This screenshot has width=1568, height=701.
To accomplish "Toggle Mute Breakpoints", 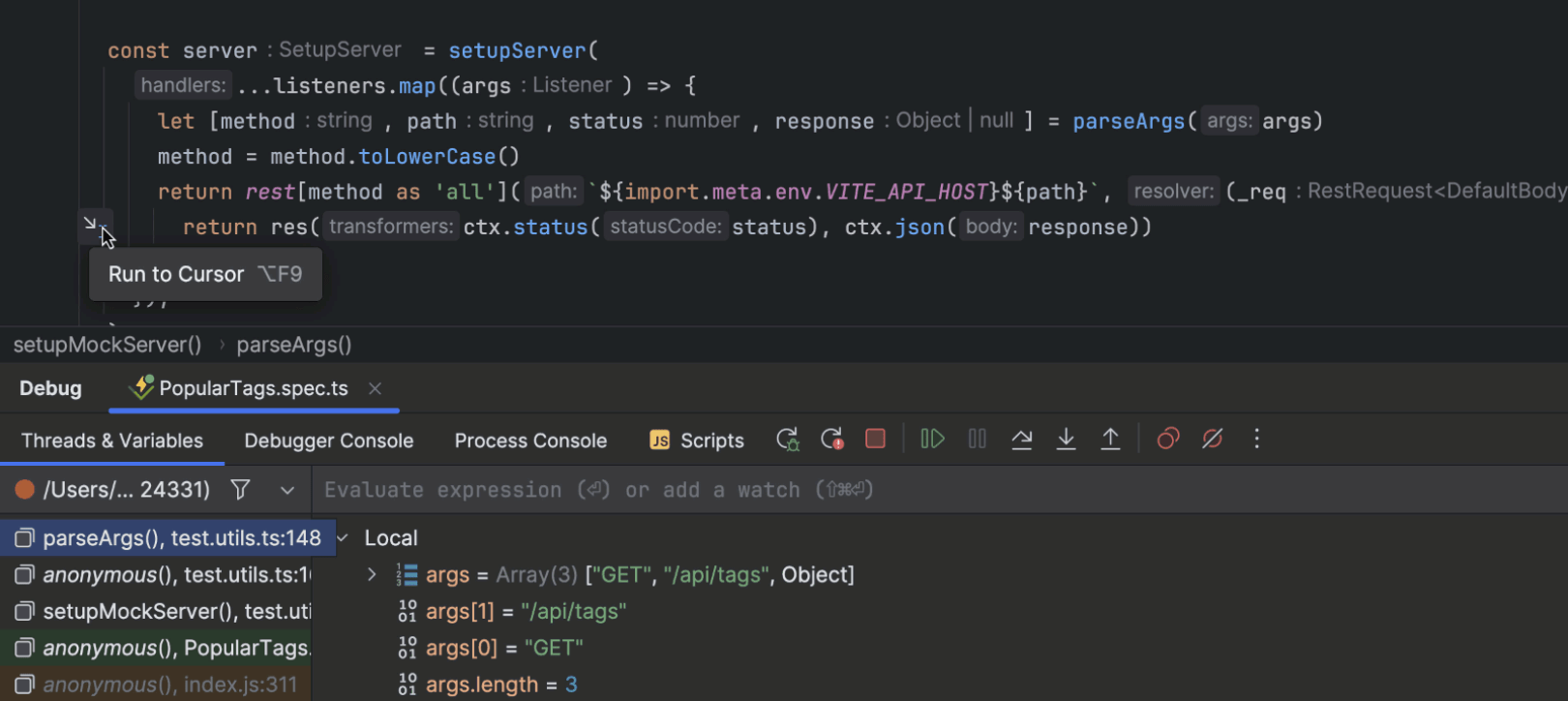I will point(1212,440).
